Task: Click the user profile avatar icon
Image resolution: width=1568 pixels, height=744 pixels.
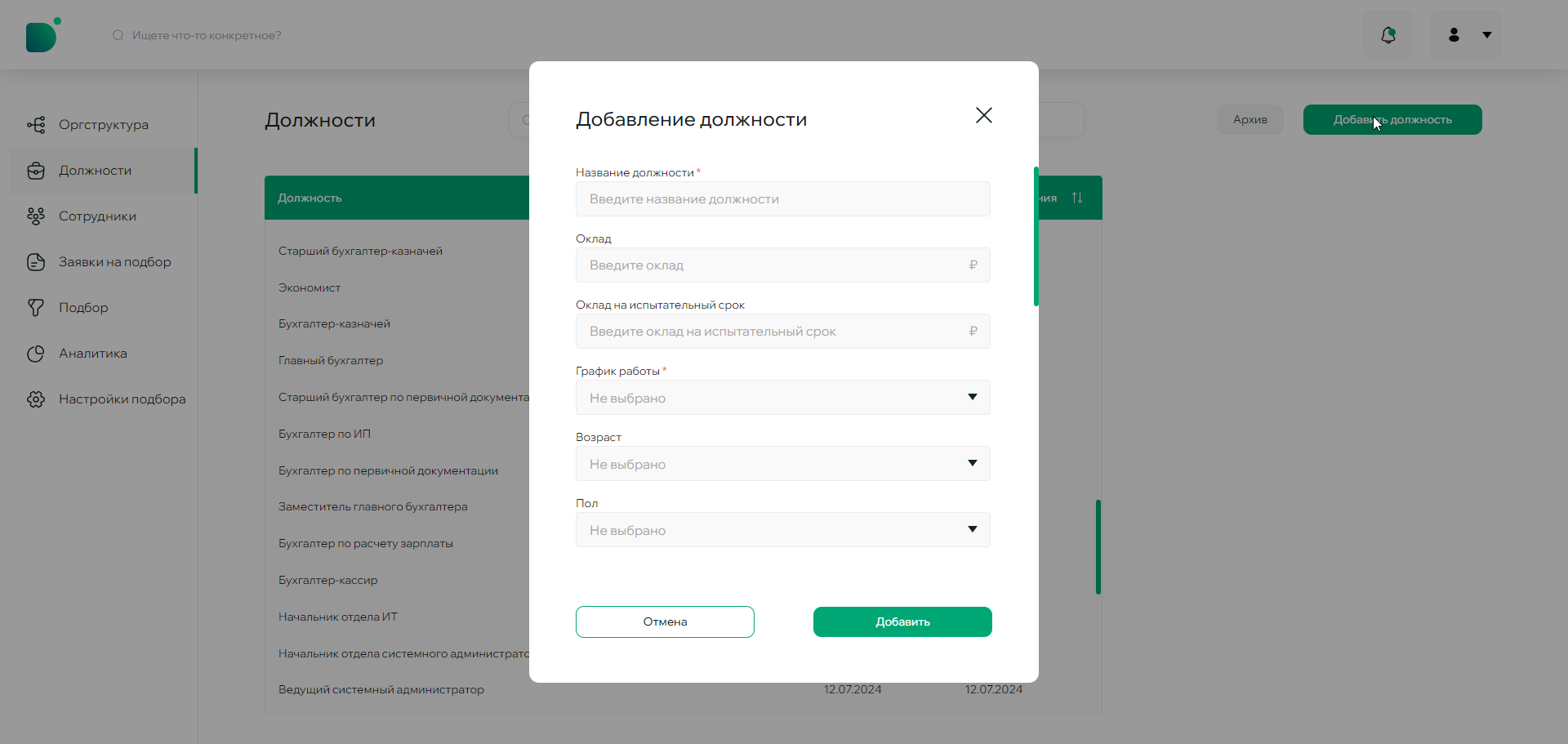Action: pos(1454,35)
